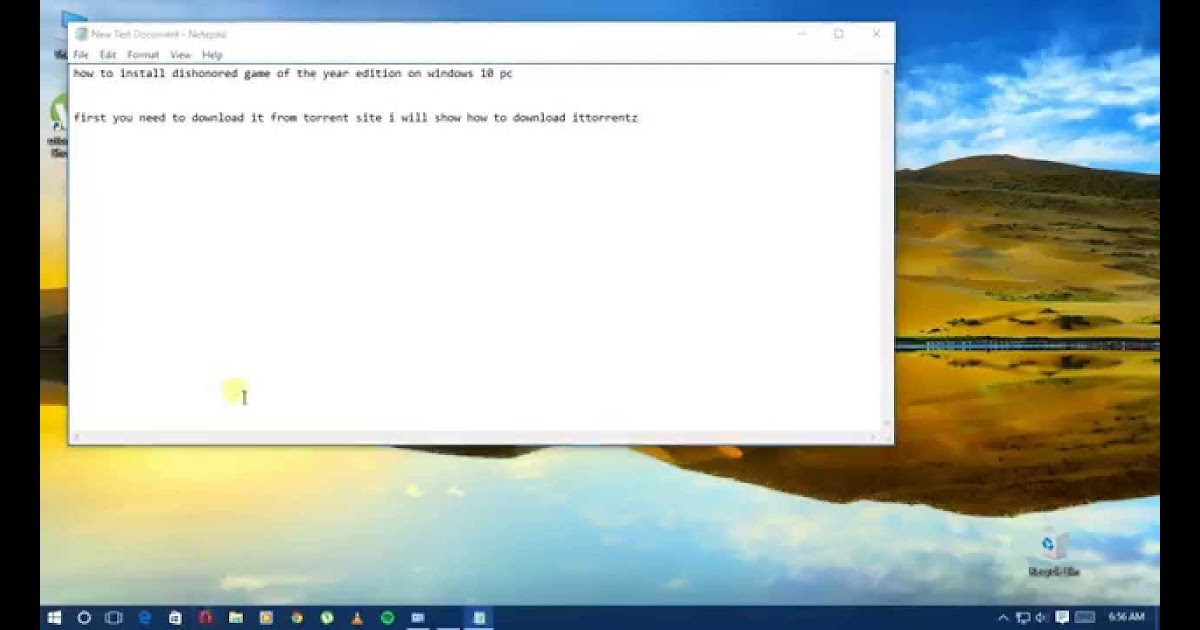The width and height of the screenshot is (1200, 630).
Task: Open the Format menu in Notepad
Action: (x=143, y=55)
